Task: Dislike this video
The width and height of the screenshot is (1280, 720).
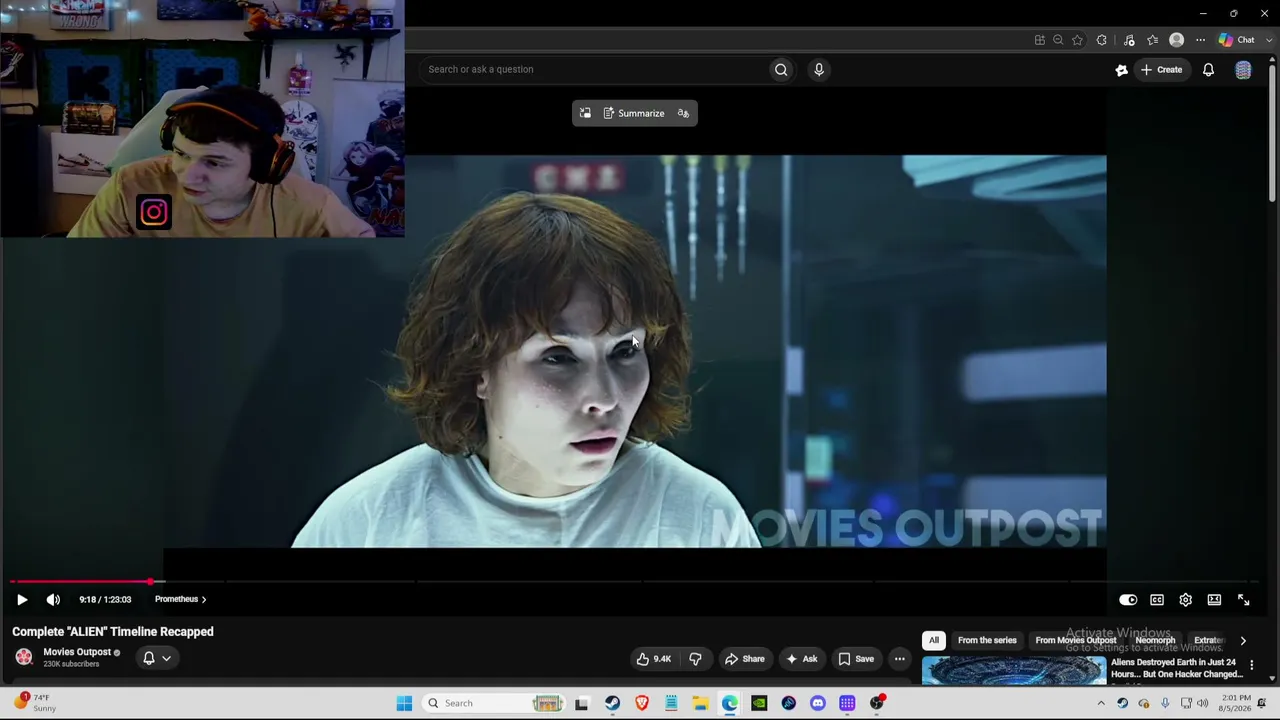Action: coord(695,659)
